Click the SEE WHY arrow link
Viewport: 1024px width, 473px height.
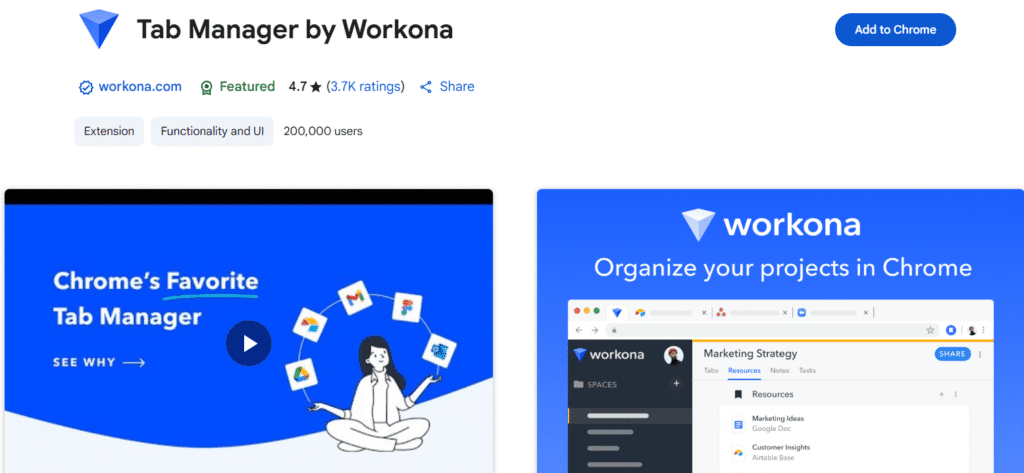[99, 363]
